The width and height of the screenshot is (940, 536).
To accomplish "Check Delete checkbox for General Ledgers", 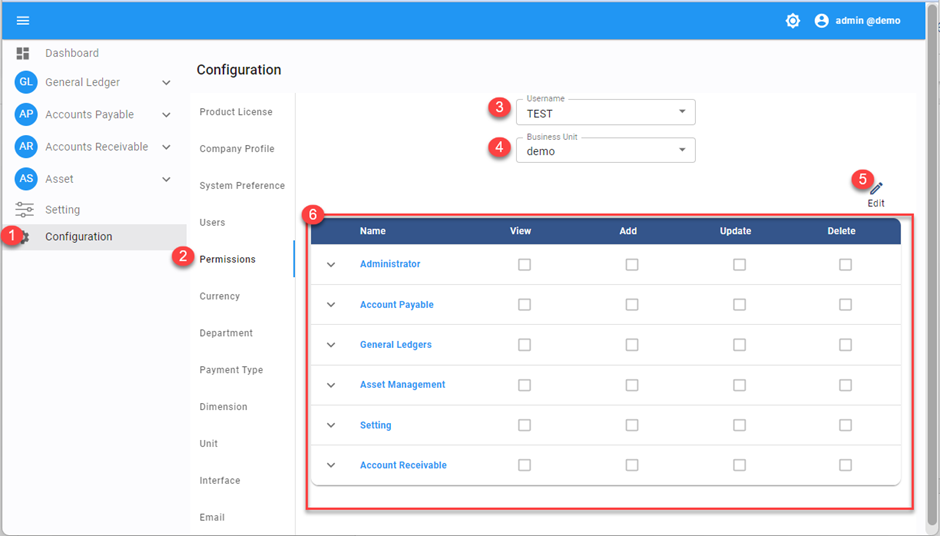I will (845, 345).
